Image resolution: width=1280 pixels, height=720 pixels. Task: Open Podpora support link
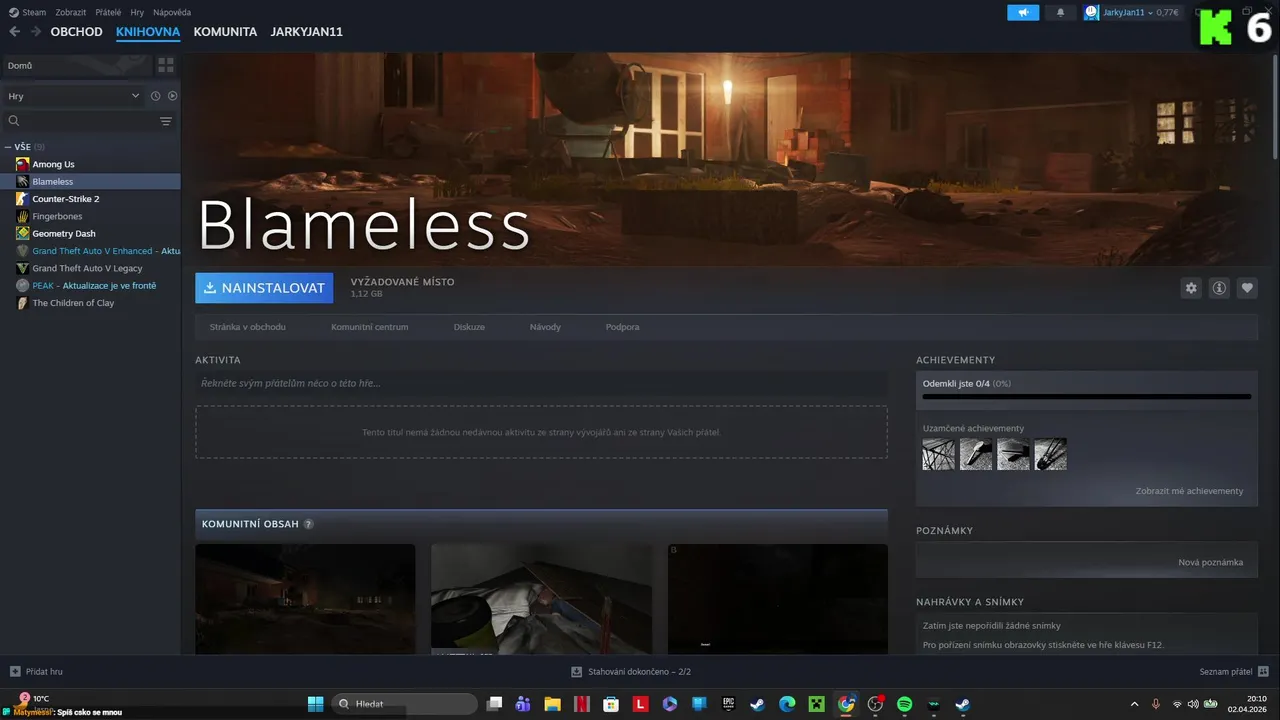point(622,327)
